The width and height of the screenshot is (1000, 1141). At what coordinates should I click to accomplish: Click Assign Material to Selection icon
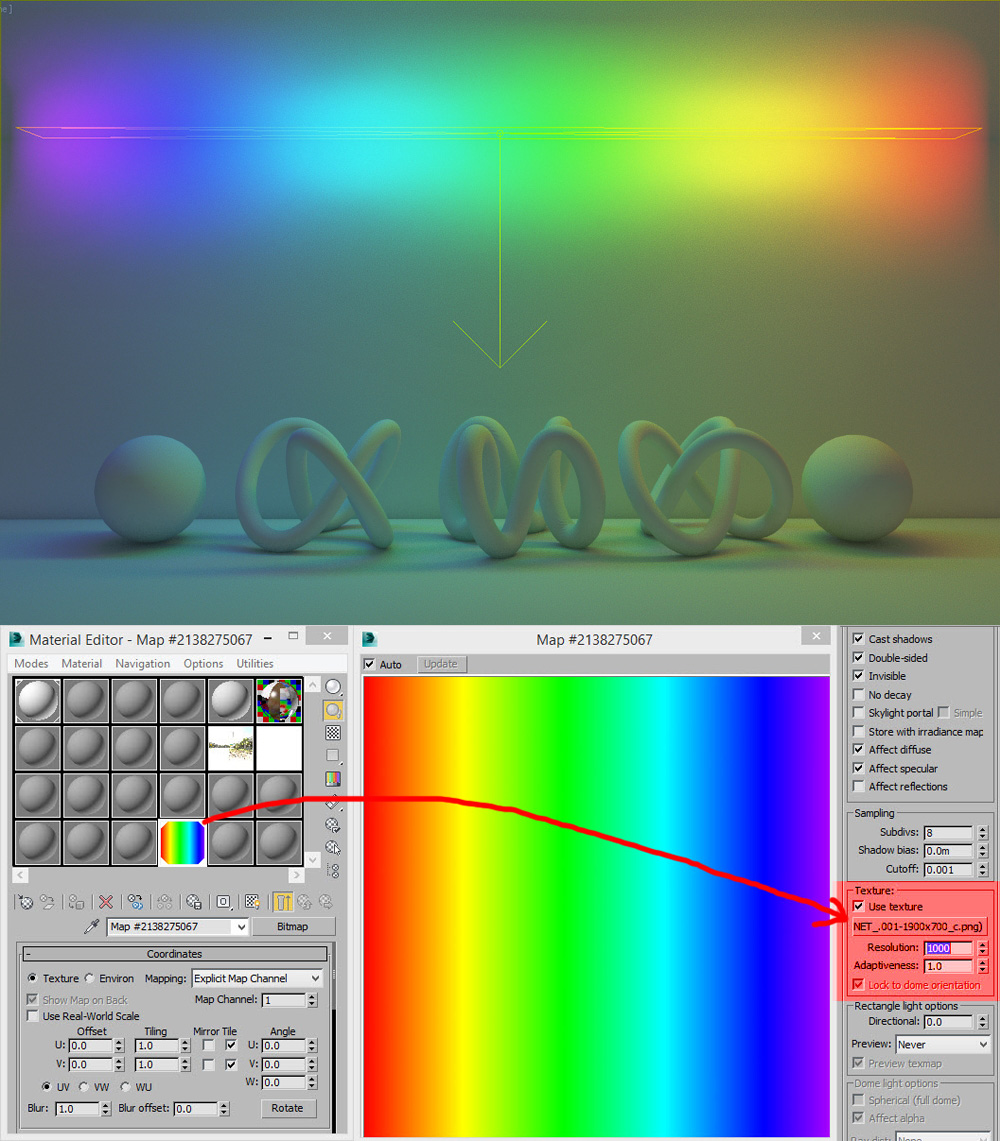click(x=76, y=902)
